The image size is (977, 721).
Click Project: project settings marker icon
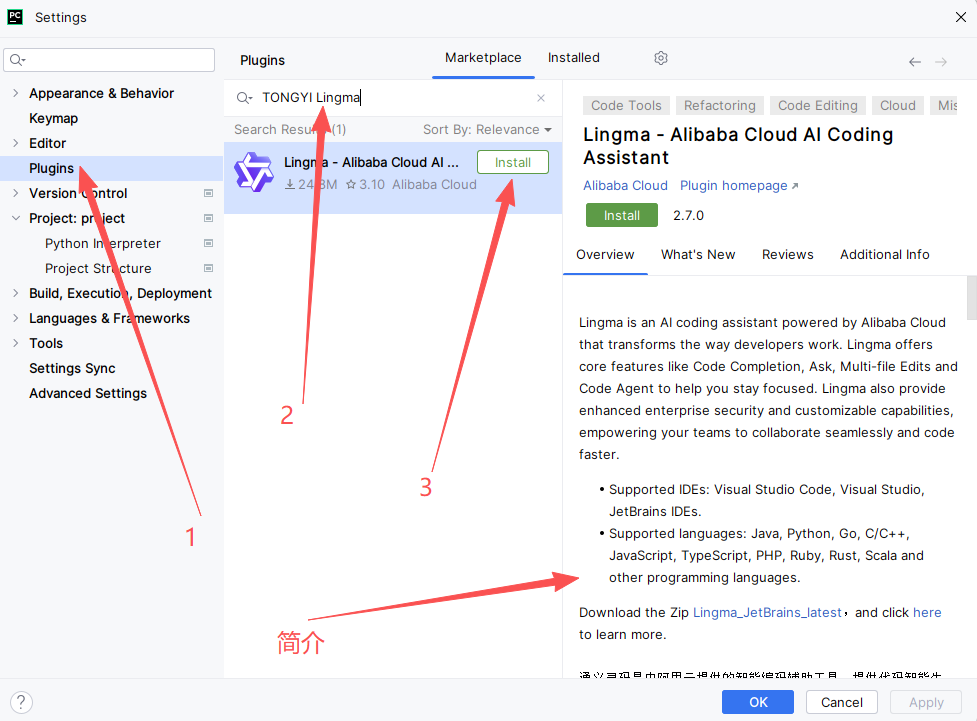(209, 218)
